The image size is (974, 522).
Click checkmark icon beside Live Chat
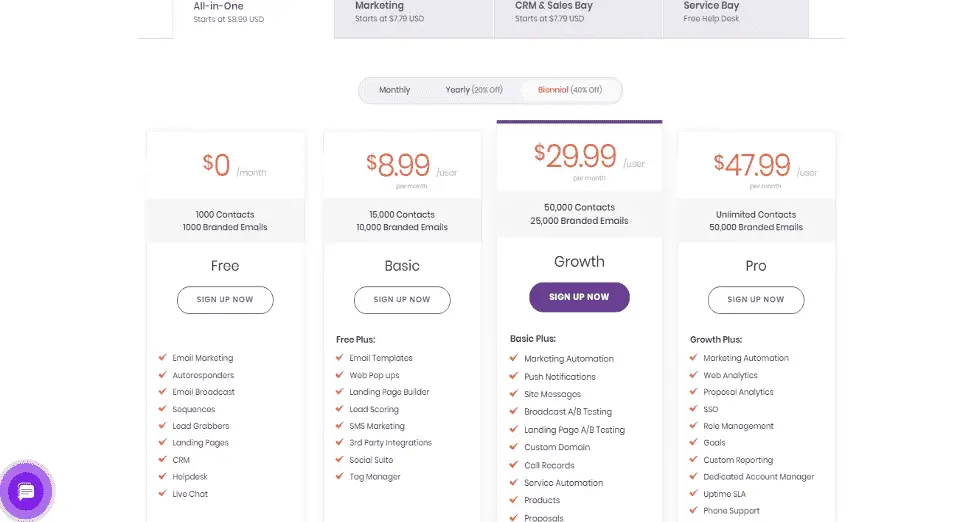[x=163, y=493]
